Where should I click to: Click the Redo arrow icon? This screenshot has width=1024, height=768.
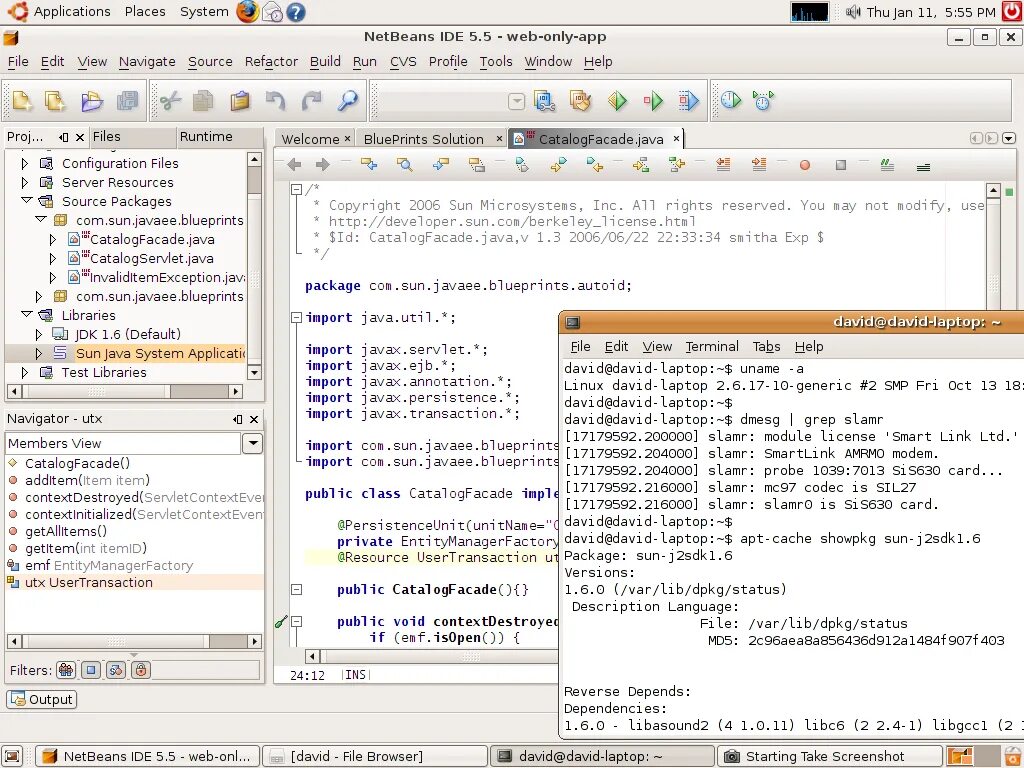[312, 101]
